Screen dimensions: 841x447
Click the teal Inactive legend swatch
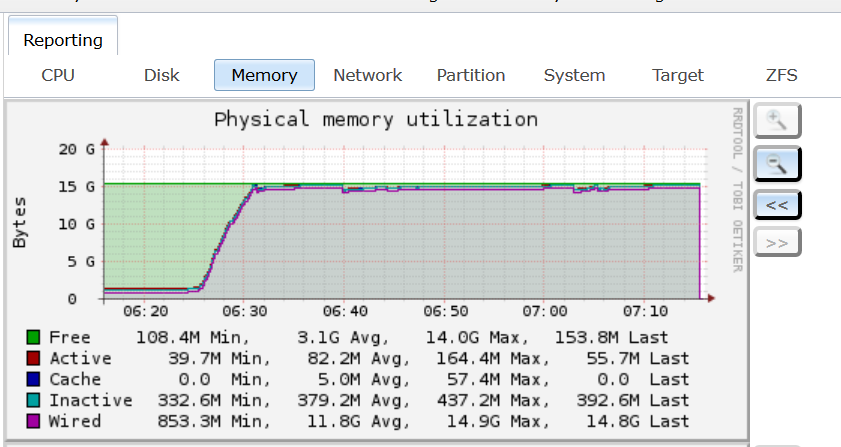pyautogui.click(x=33, y=400)
